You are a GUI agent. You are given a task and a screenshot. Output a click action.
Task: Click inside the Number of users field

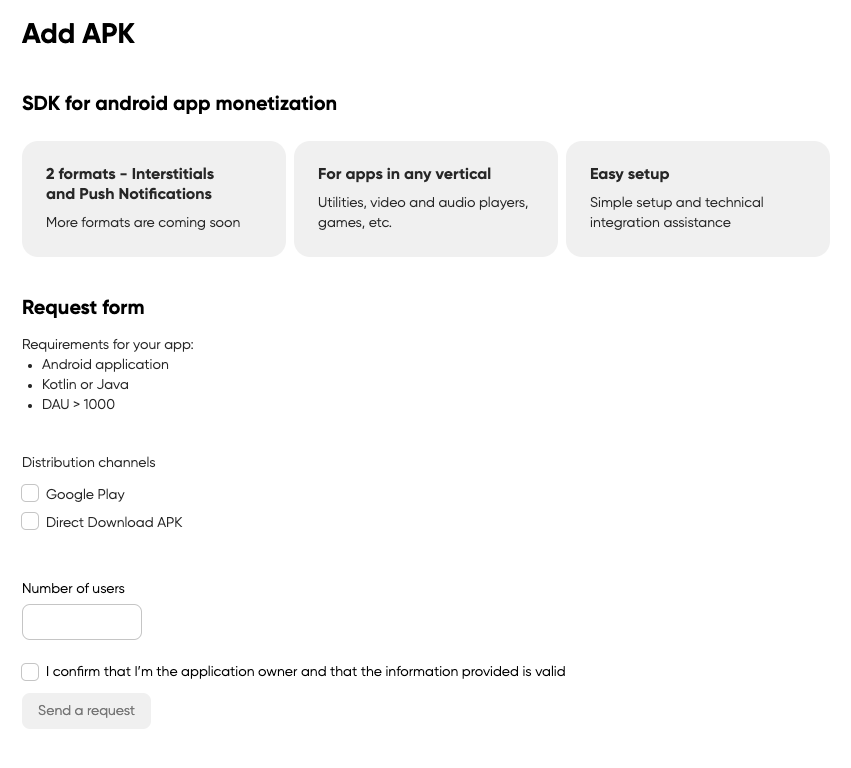point(82,621)
